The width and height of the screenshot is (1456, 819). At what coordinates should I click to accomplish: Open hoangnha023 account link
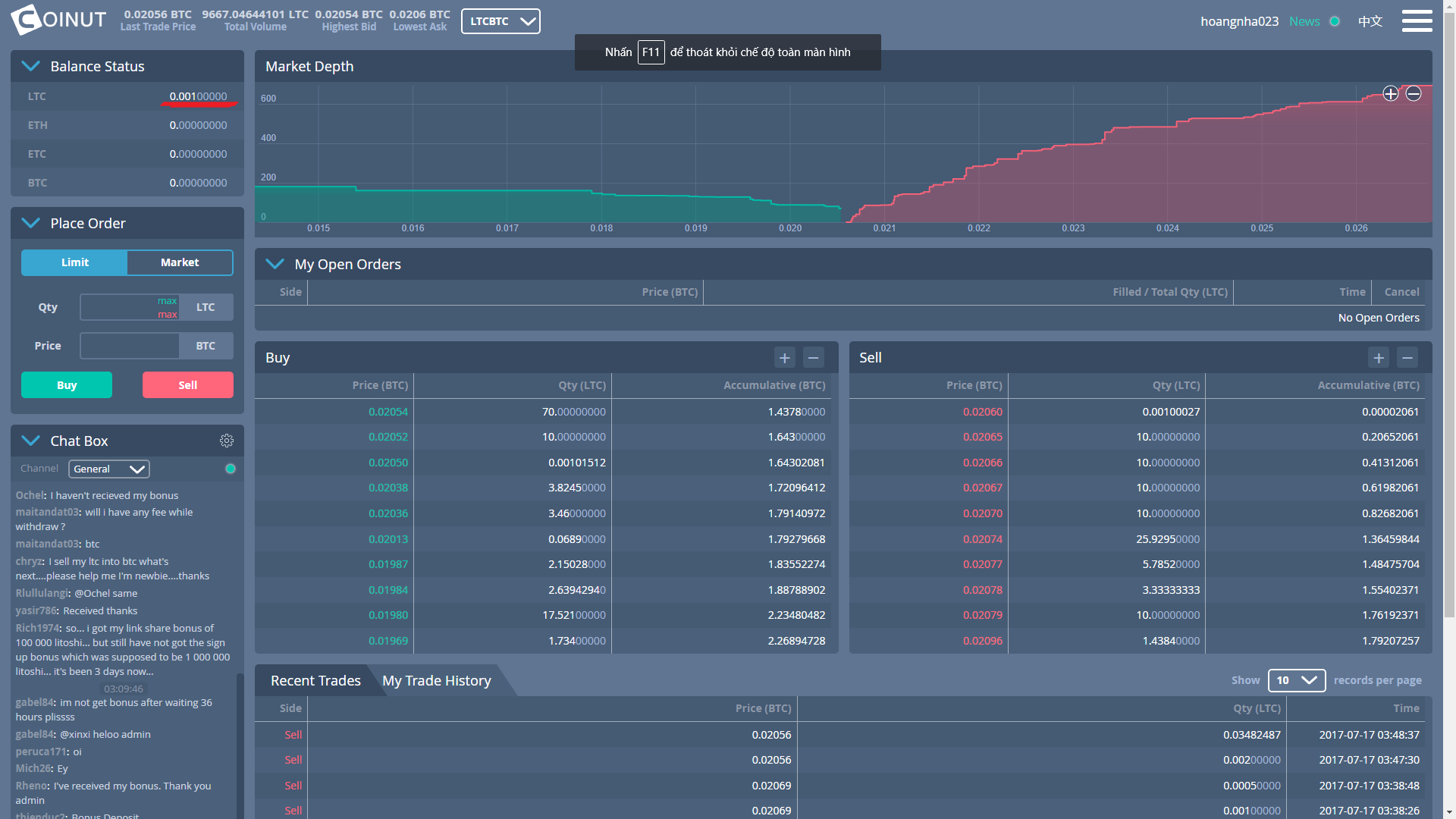coord(1240,21)
